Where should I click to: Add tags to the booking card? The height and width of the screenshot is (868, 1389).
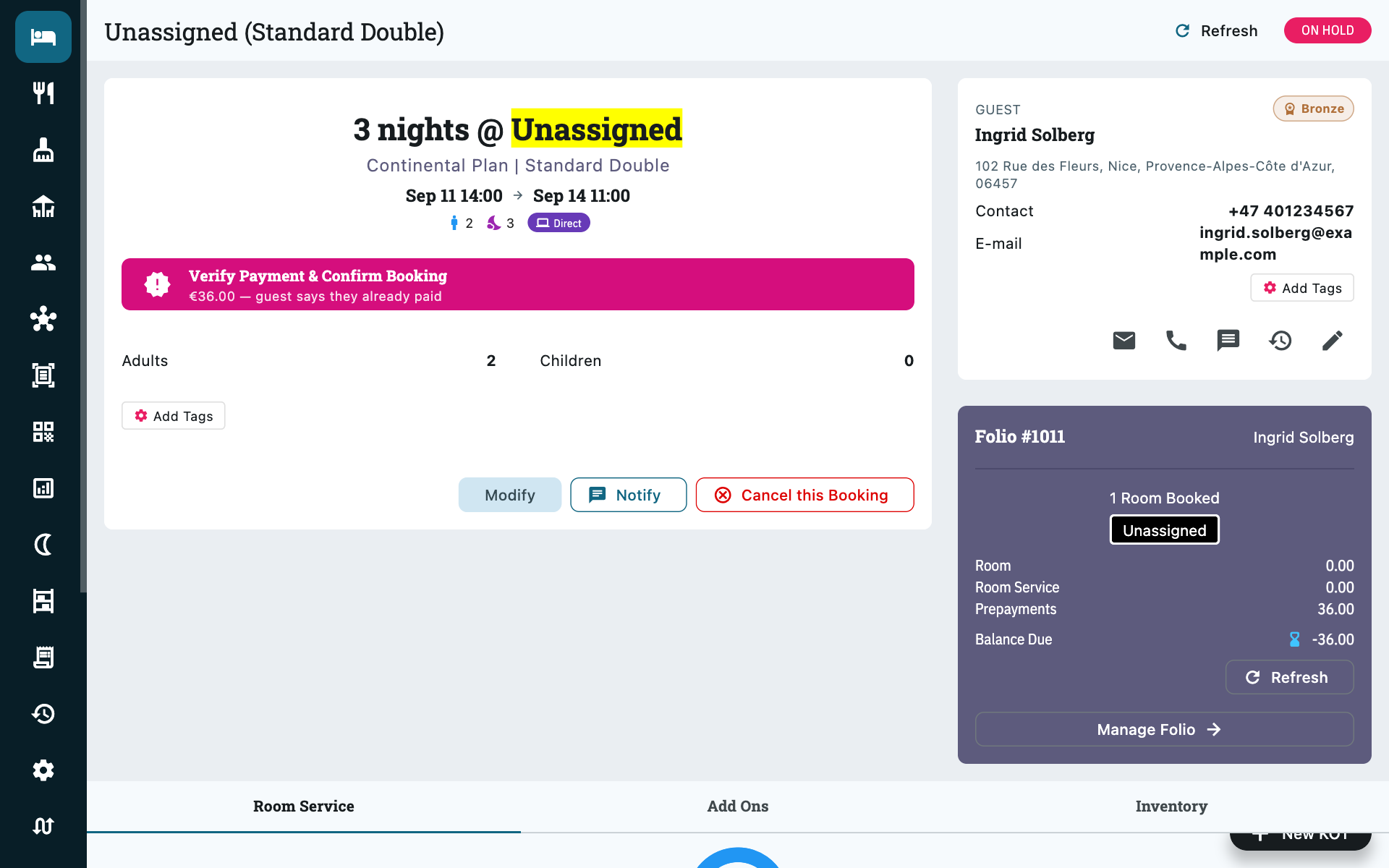[174, 416]
